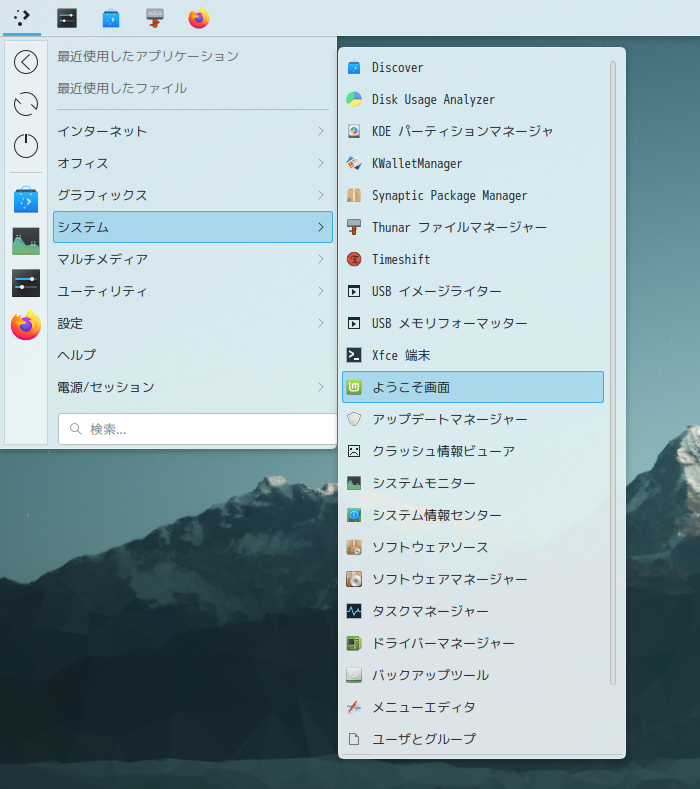Launch KWalletManager
The image size is (700, 789).
click(x=473, y=163)
